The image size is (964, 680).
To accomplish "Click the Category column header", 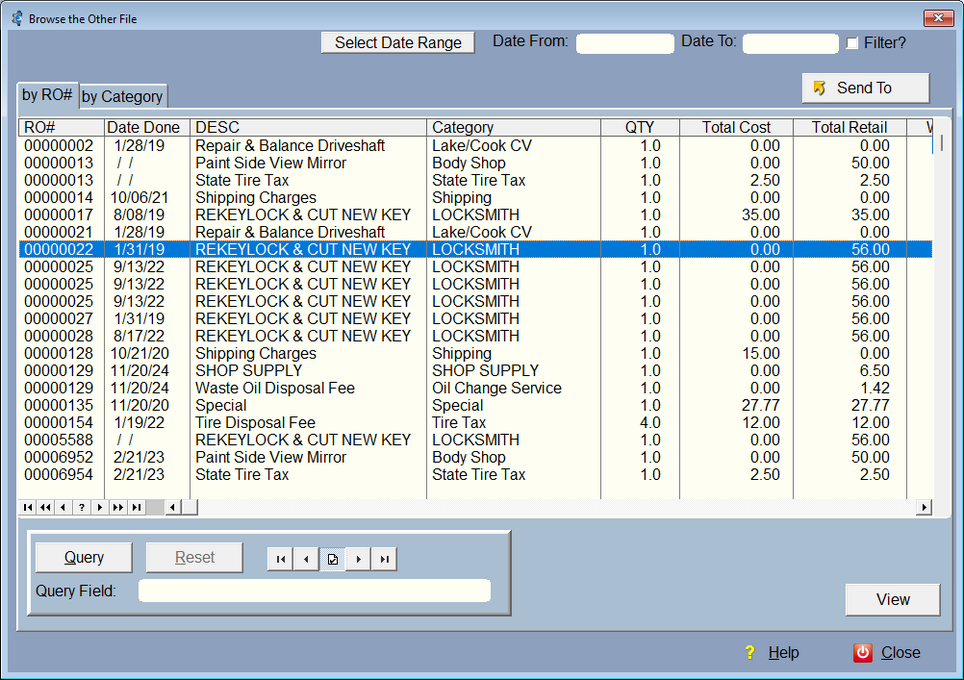I will click(513, 127).
